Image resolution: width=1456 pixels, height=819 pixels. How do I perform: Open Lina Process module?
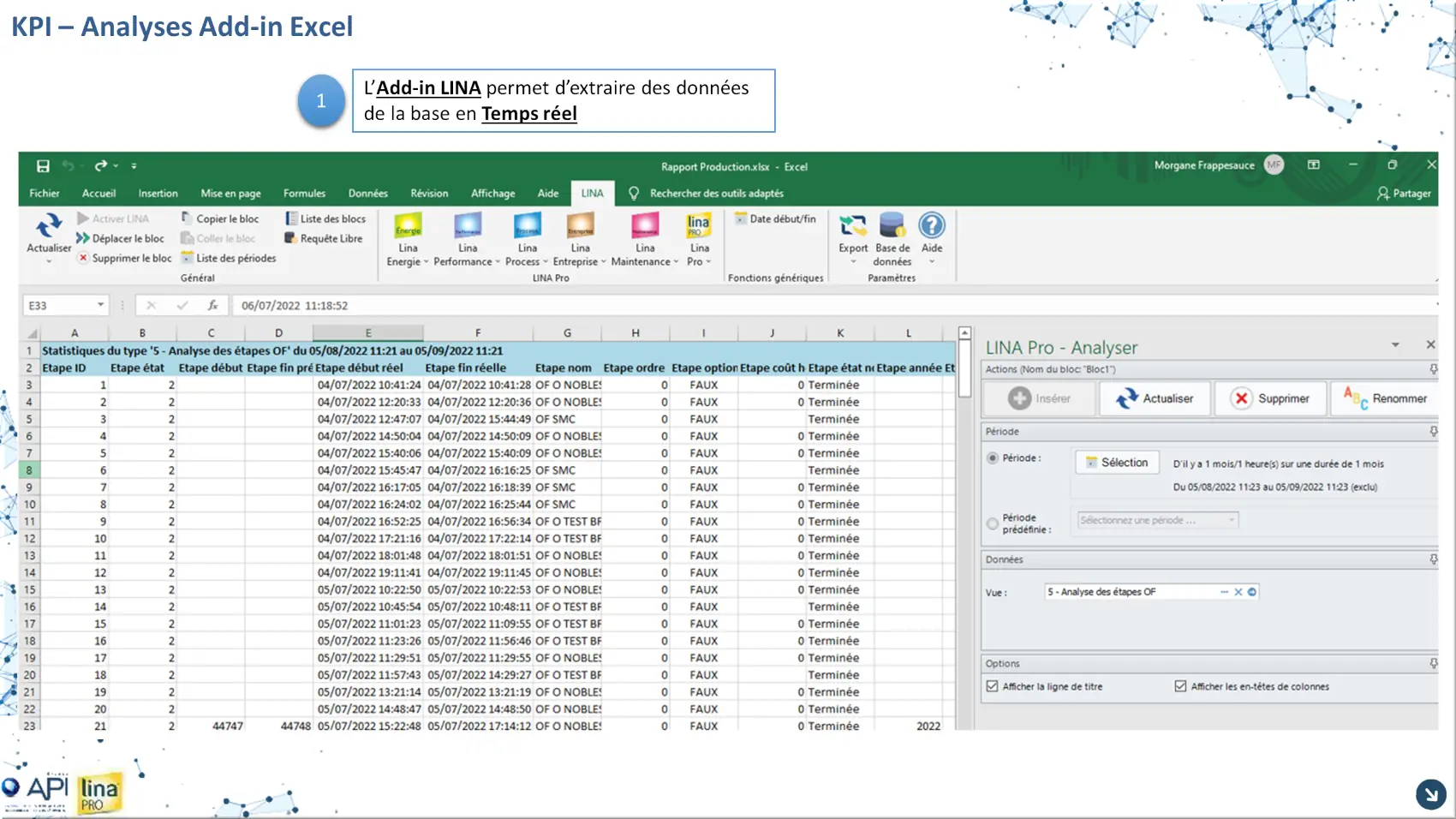coord(527,240)
